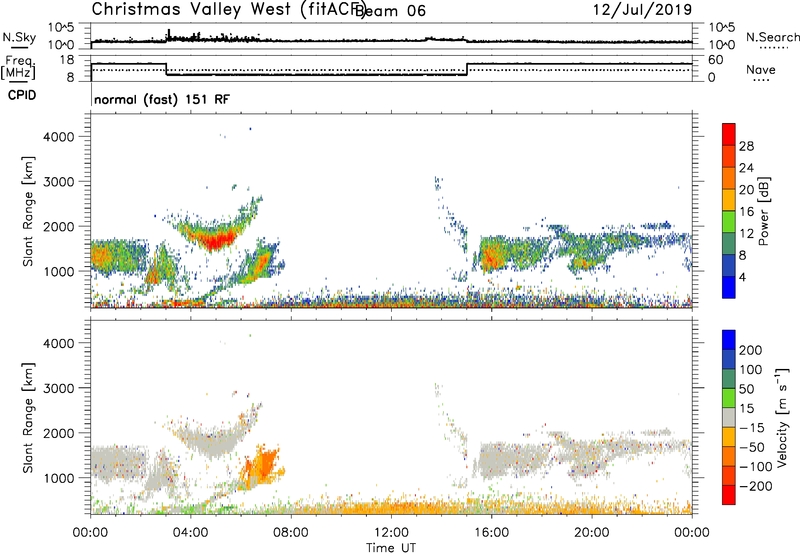This screenshot has height=554, width=800.
Task: Click the red high-power echo near 05:00 UT
Action: point(217,240)
